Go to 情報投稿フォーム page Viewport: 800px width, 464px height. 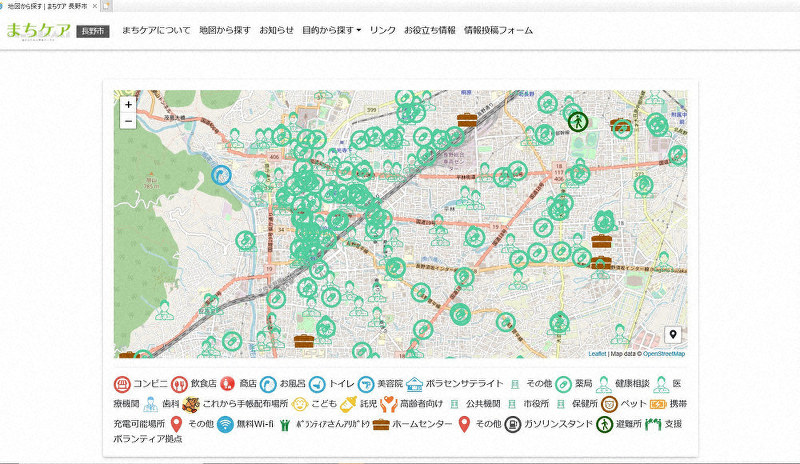point(498,30)
